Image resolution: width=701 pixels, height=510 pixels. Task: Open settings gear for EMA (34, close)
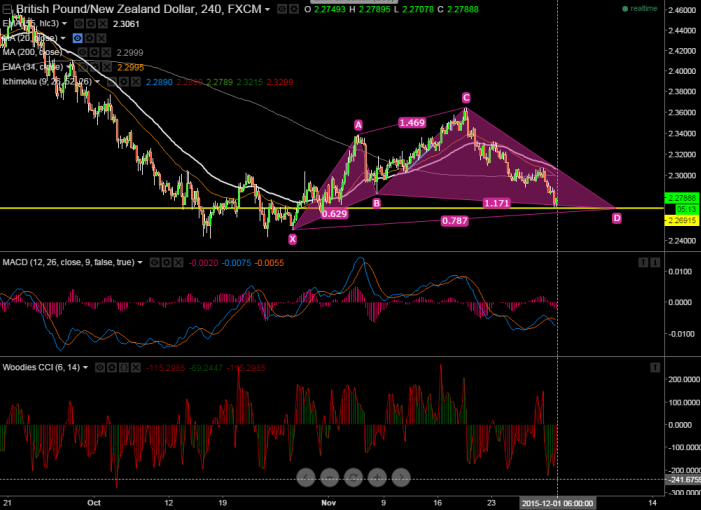(95, 67)
